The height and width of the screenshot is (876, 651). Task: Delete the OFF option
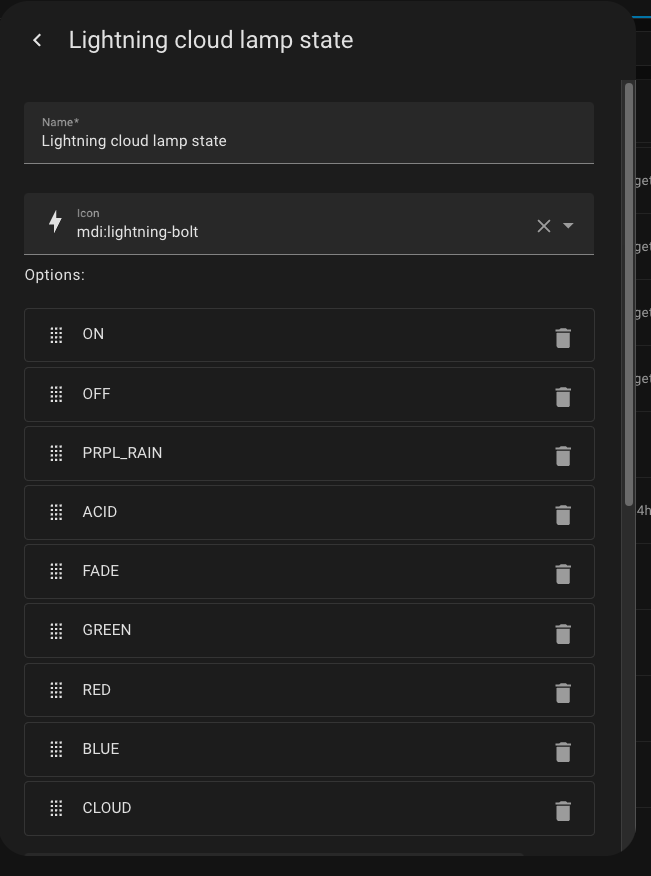pos(563,397)
